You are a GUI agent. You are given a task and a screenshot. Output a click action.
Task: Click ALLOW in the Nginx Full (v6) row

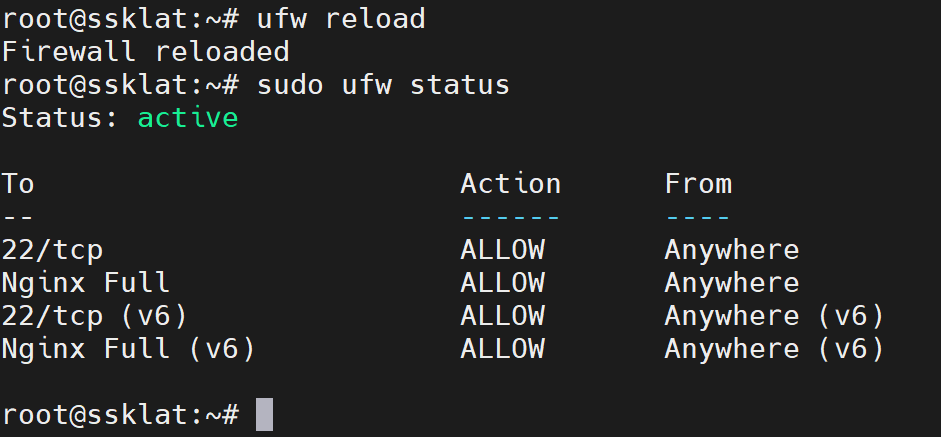coord(502,349)
